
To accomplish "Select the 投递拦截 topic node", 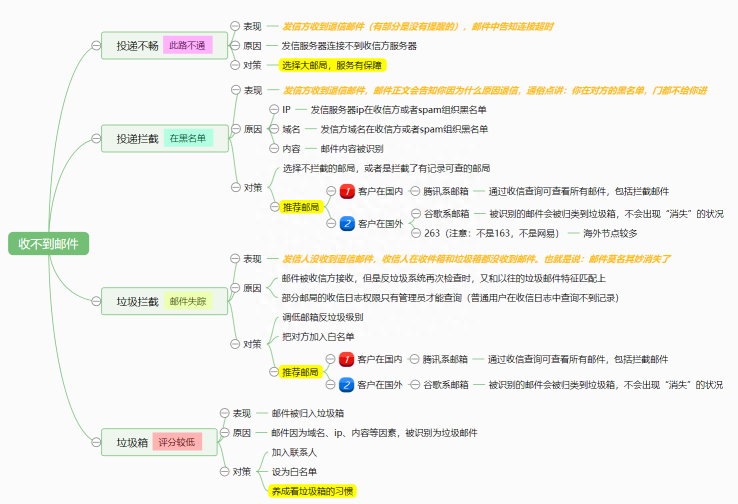I will click(164, 138).
